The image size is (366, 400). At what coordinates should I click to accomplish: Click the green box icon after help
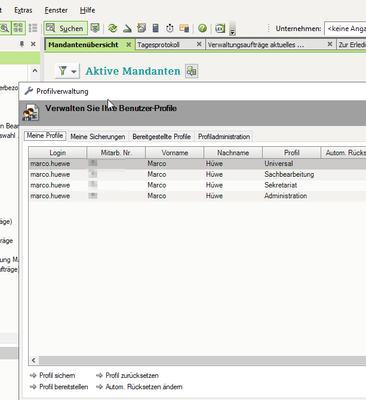tap(220, 28)
